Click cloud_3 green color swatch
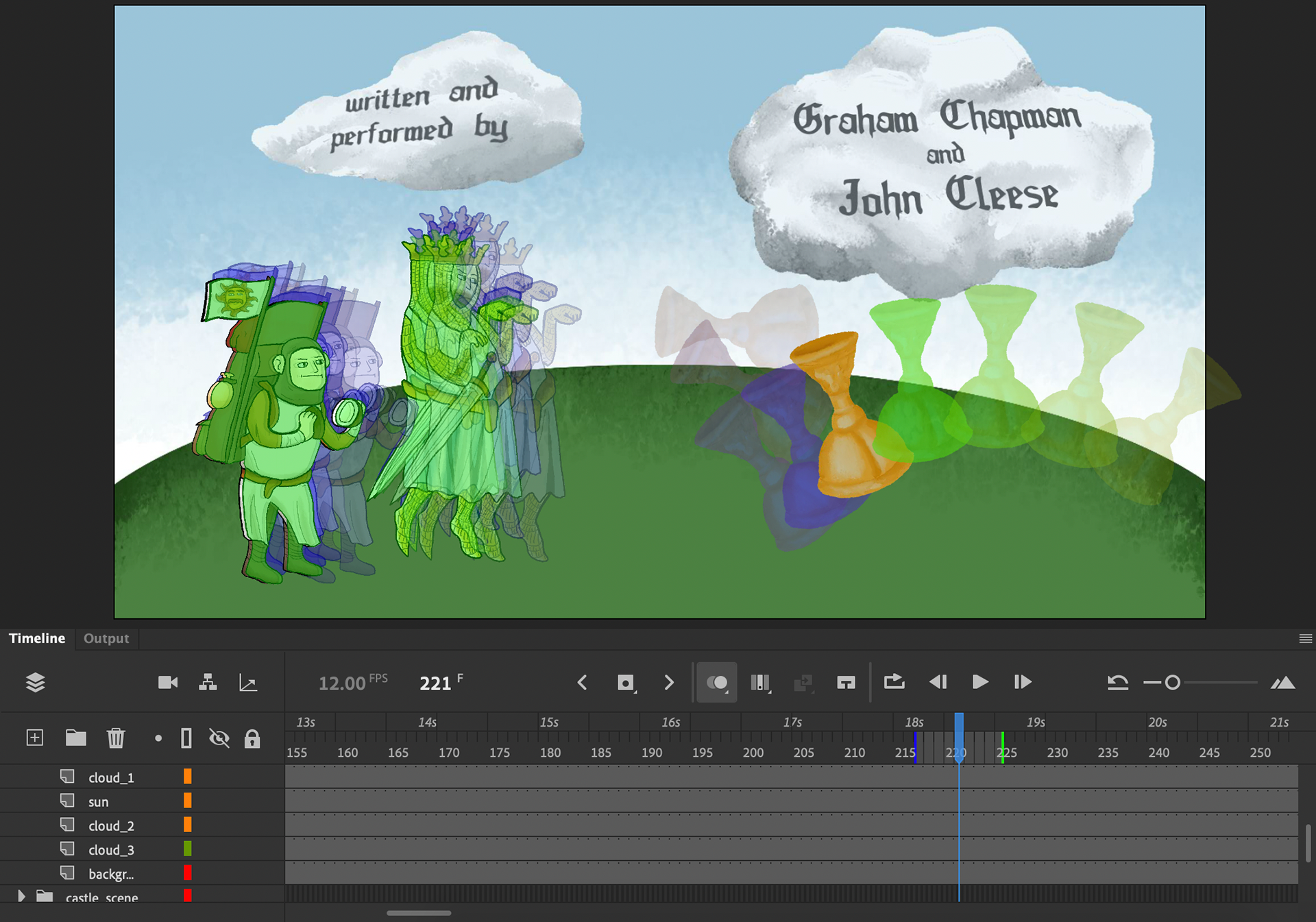The width and height of the screenshot is (1316, 922). pos(187,849)
